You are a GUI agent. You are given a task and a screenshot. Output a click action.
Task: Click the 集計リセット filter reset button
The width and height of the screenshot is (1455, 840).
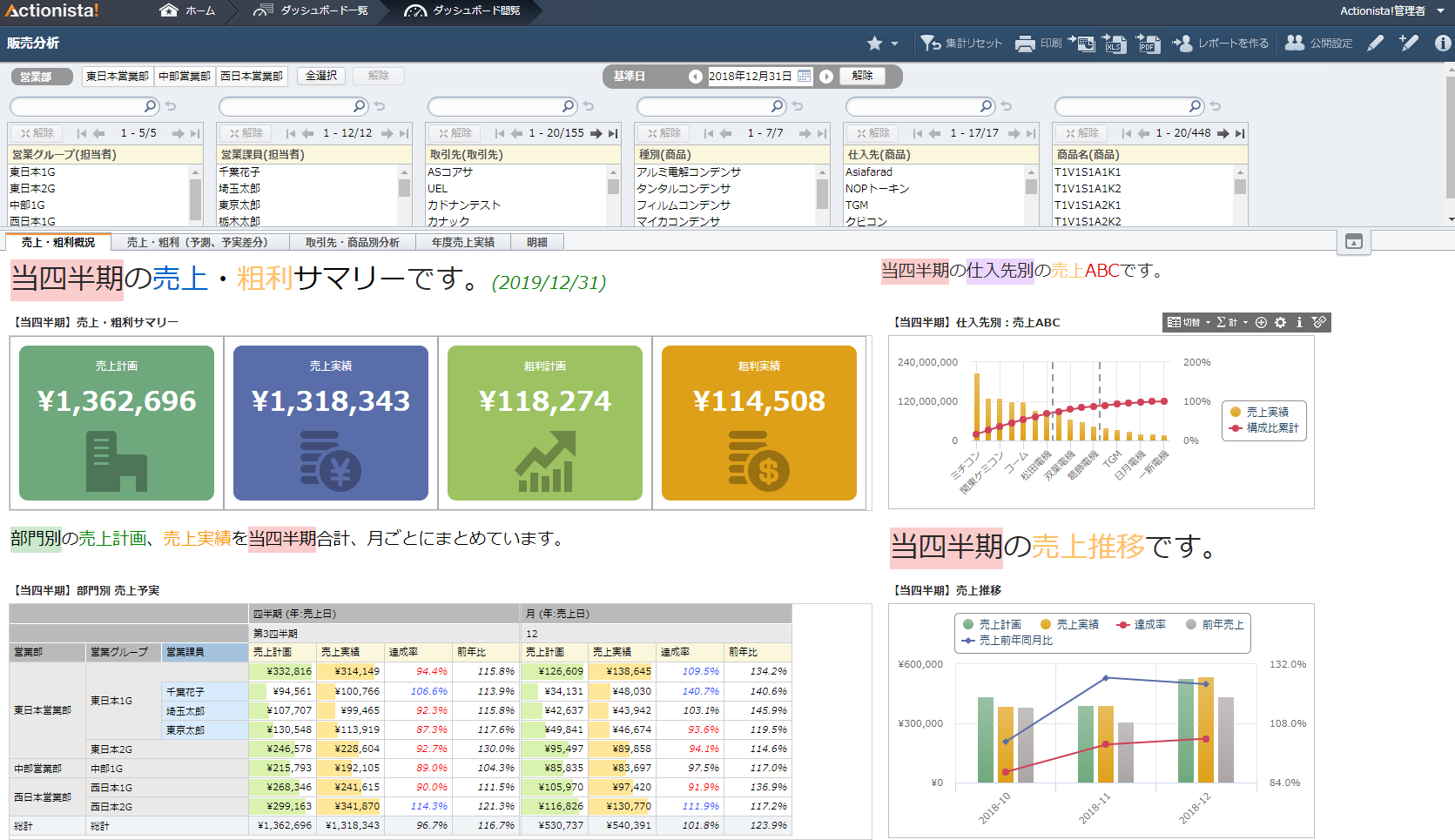[961, 43]
